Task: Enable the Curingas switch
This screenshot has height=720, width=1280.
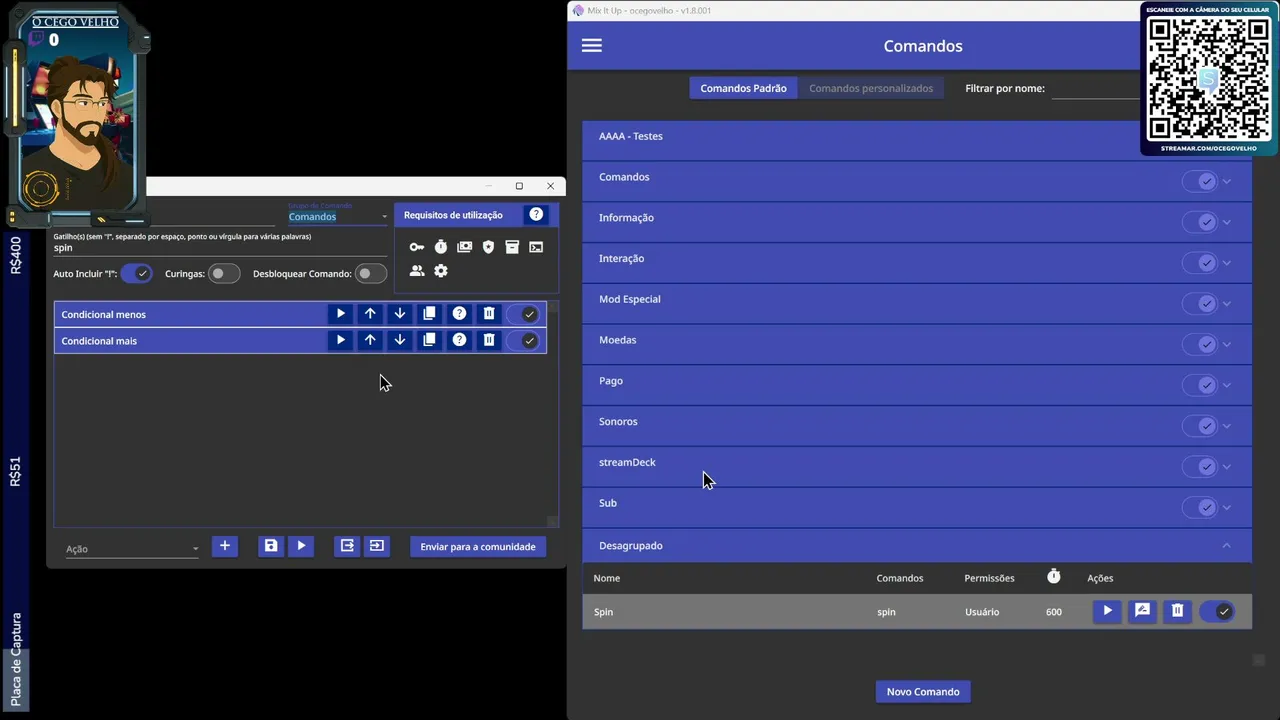Action: [224, 274]
